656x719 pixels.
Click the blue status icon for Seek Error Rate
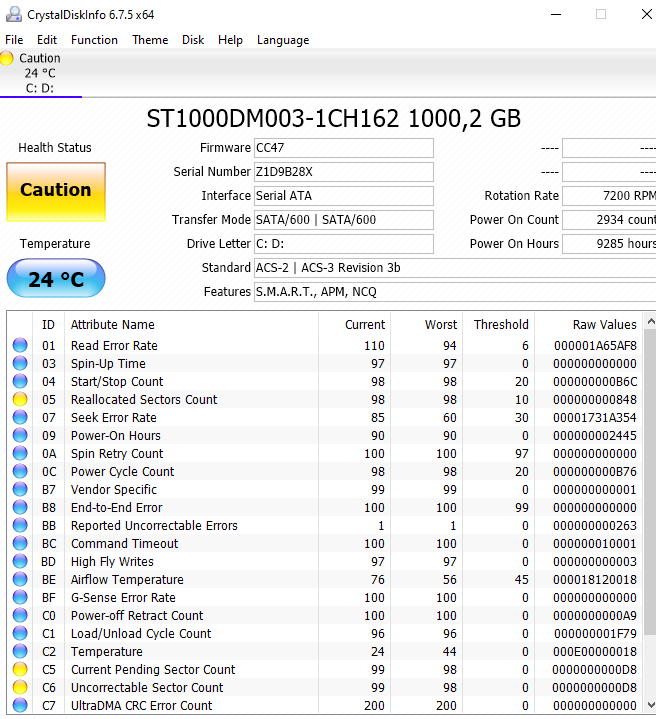coord(20,417)
